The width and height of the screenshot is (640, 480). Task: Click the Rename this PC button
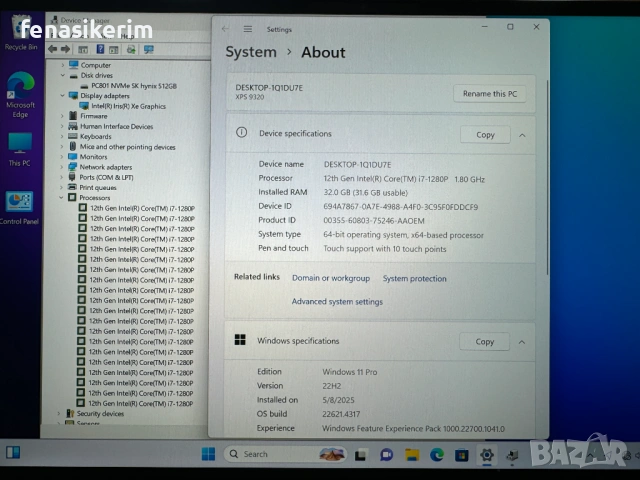pyautogui.click(x=490, y=94)
